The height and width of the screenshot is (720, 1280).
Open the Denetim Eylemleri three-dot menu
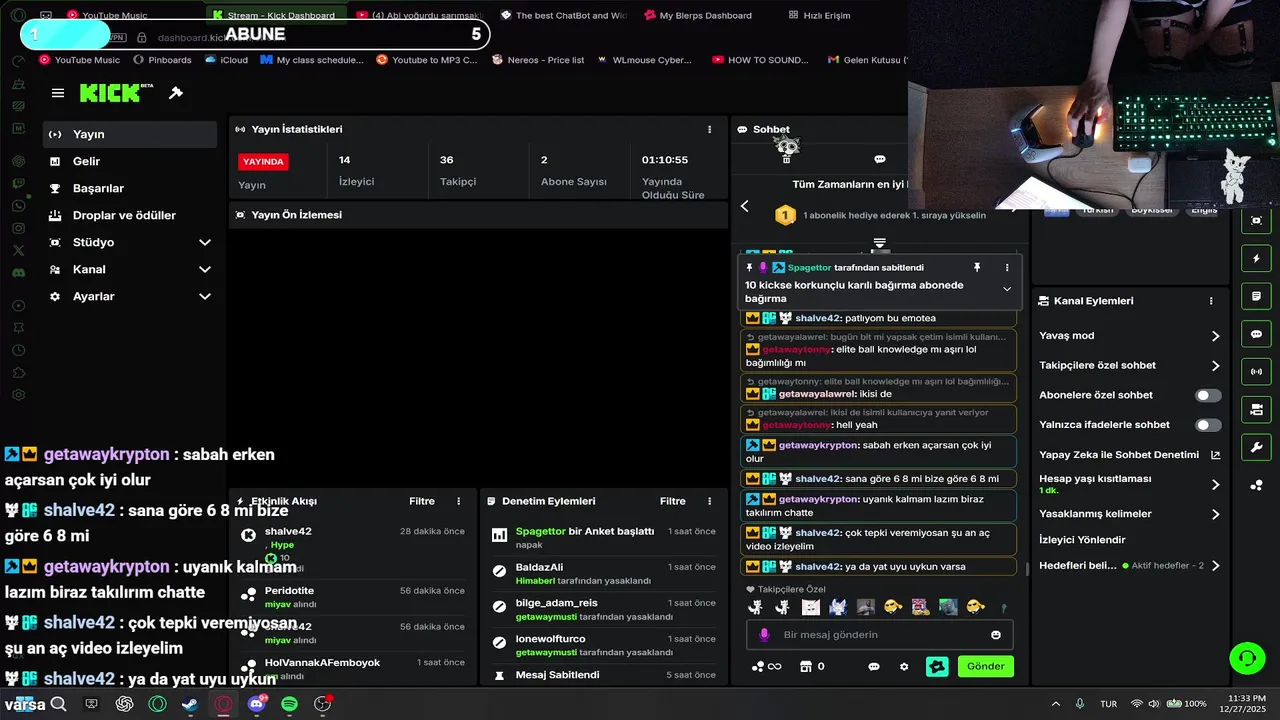tap(710, 501)
